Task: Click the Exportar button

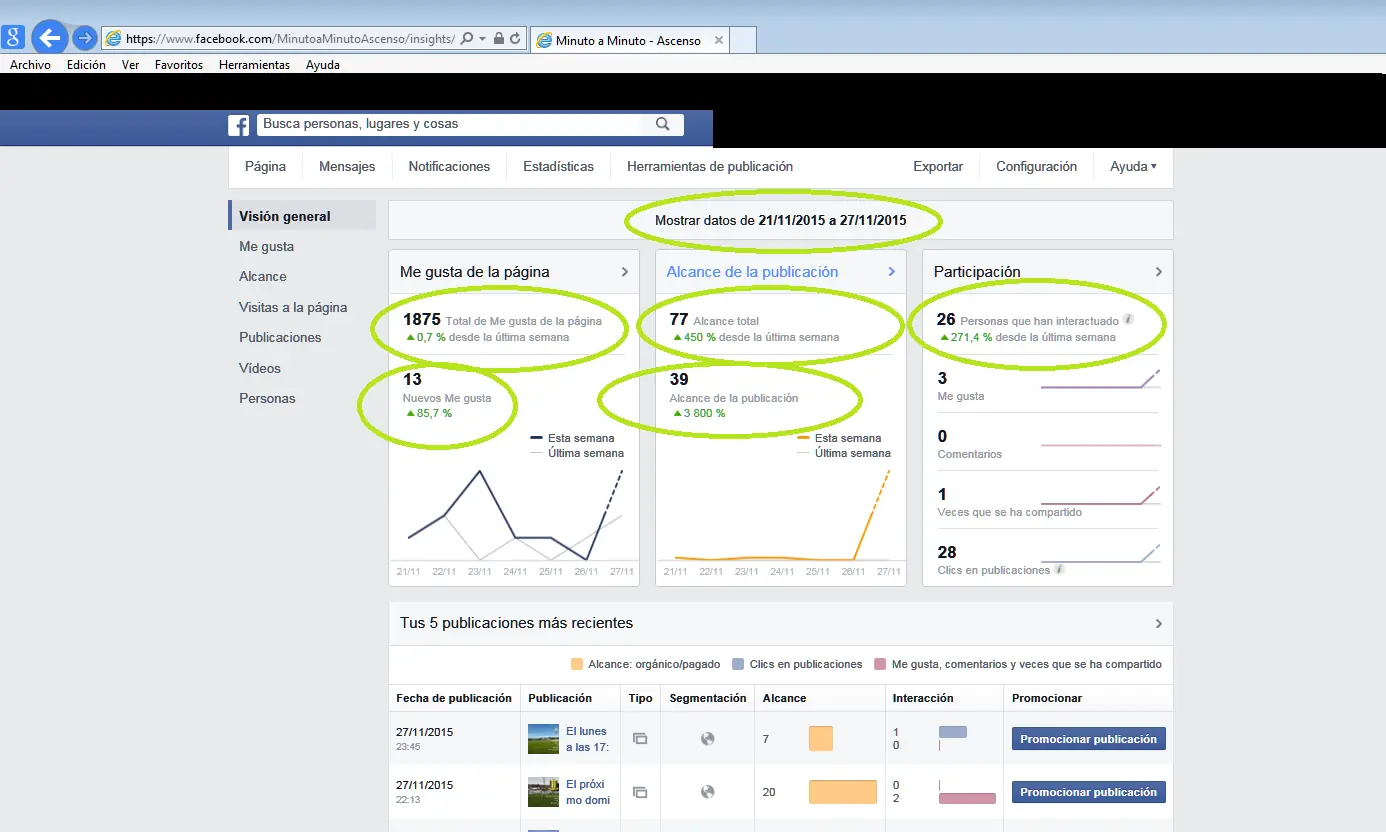Action: 938,167
